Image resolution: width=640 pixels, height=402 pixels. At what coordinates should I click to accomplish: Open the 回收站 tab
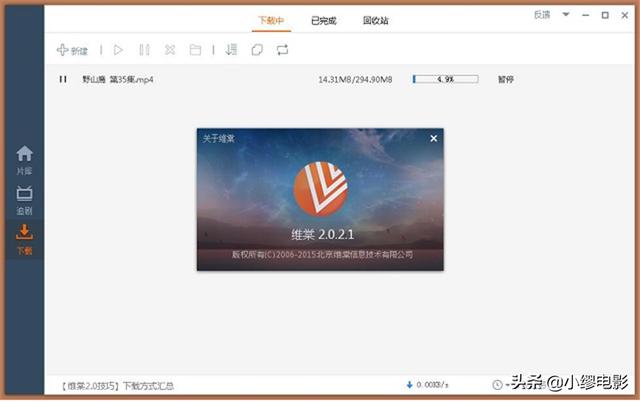pos(376,20)
